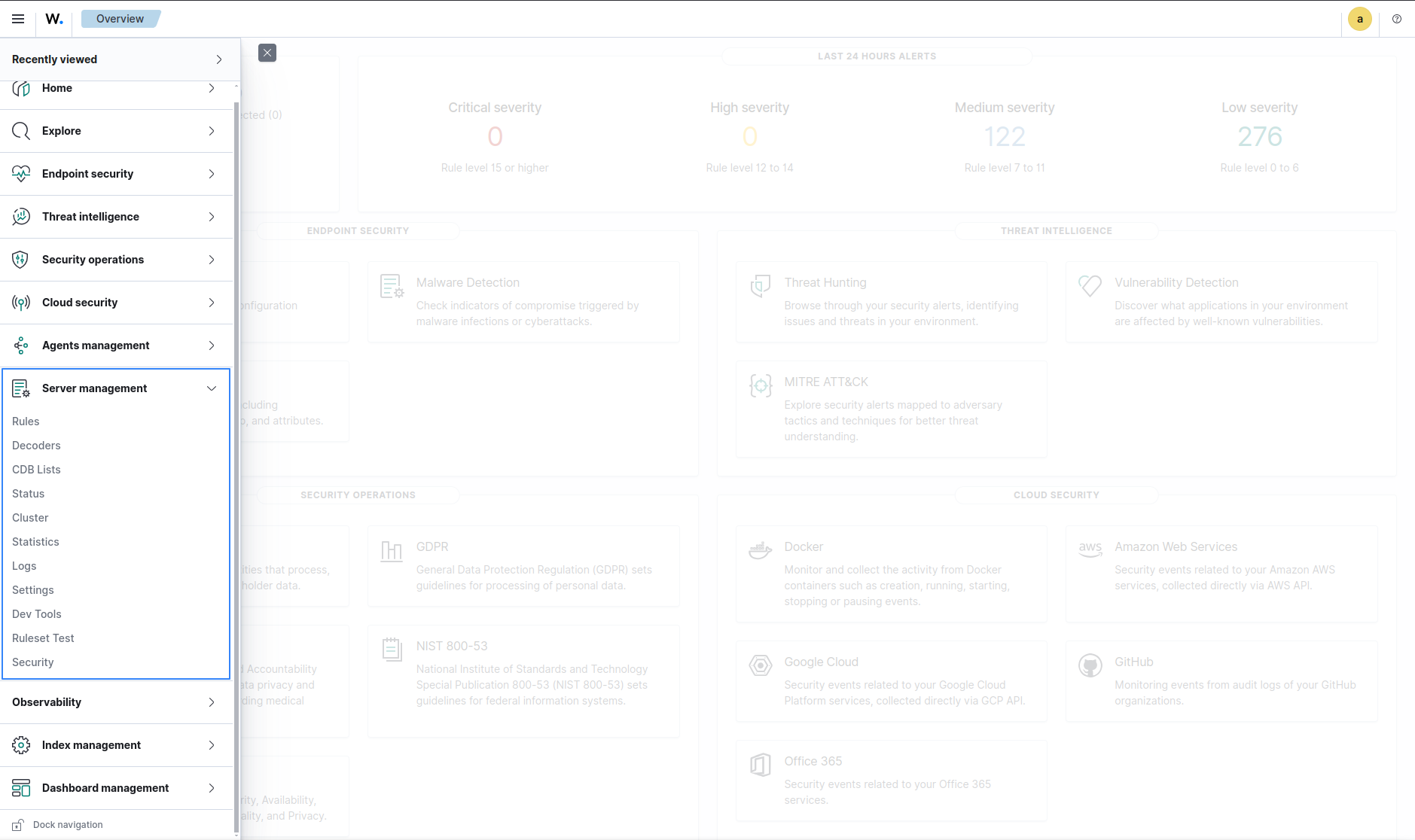Image resolution: width=1415 pixels, height=840 pixels.
Task: Click the Dock navigation lock icon
Action: tap(18, 825)
